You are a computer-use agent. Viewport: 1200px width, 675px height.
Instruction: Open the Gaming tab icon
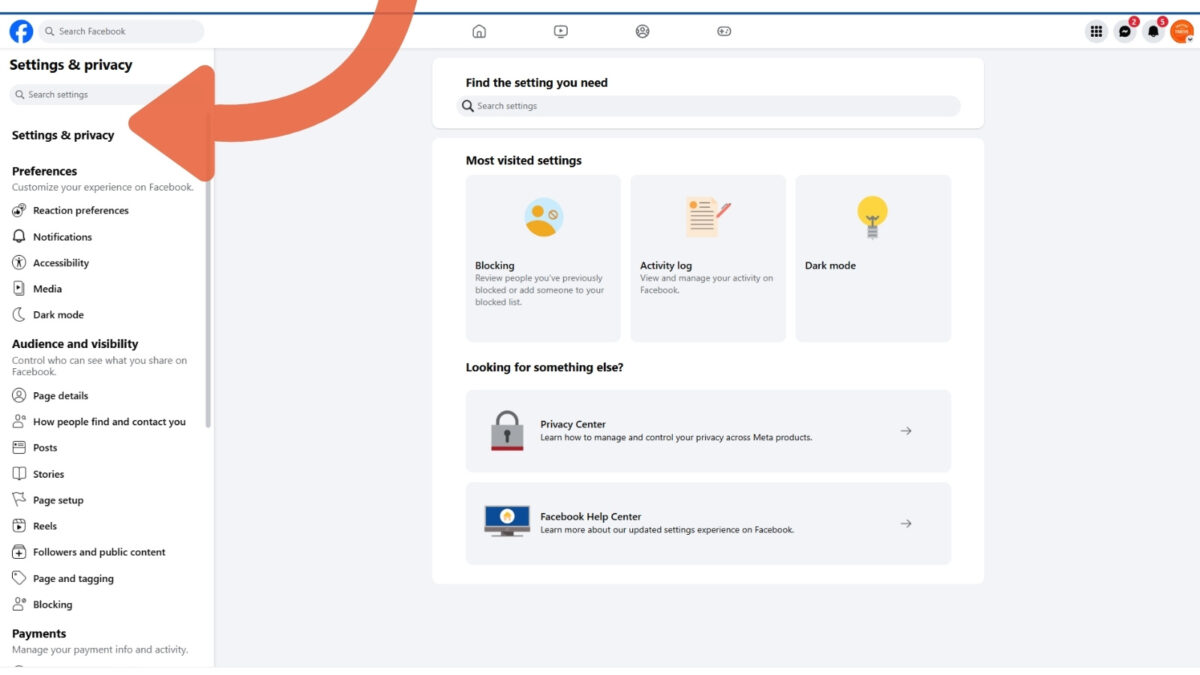(x=724, y=31)
